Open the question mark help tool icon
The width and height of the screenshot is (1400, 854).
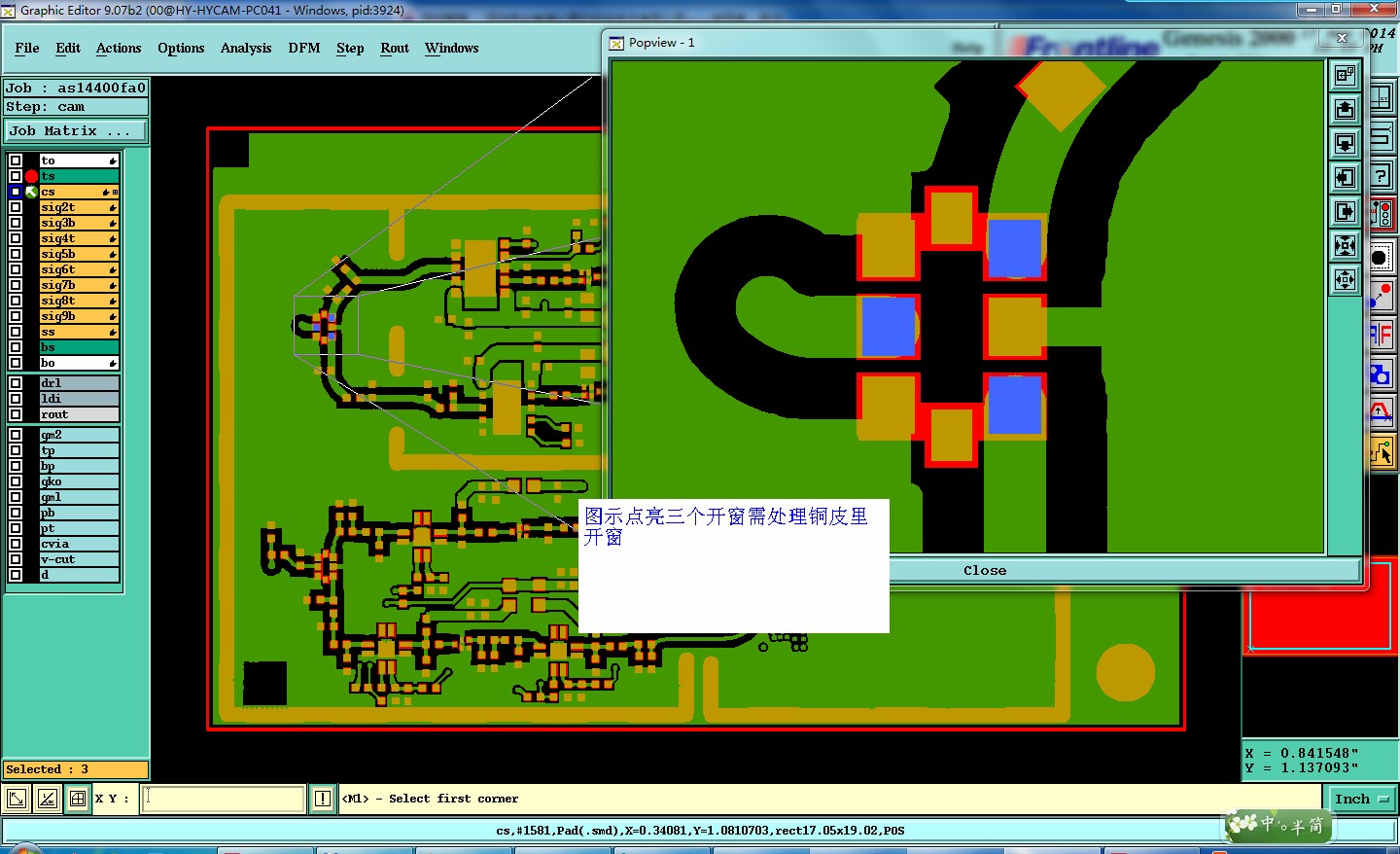[x=1382, y=176]
